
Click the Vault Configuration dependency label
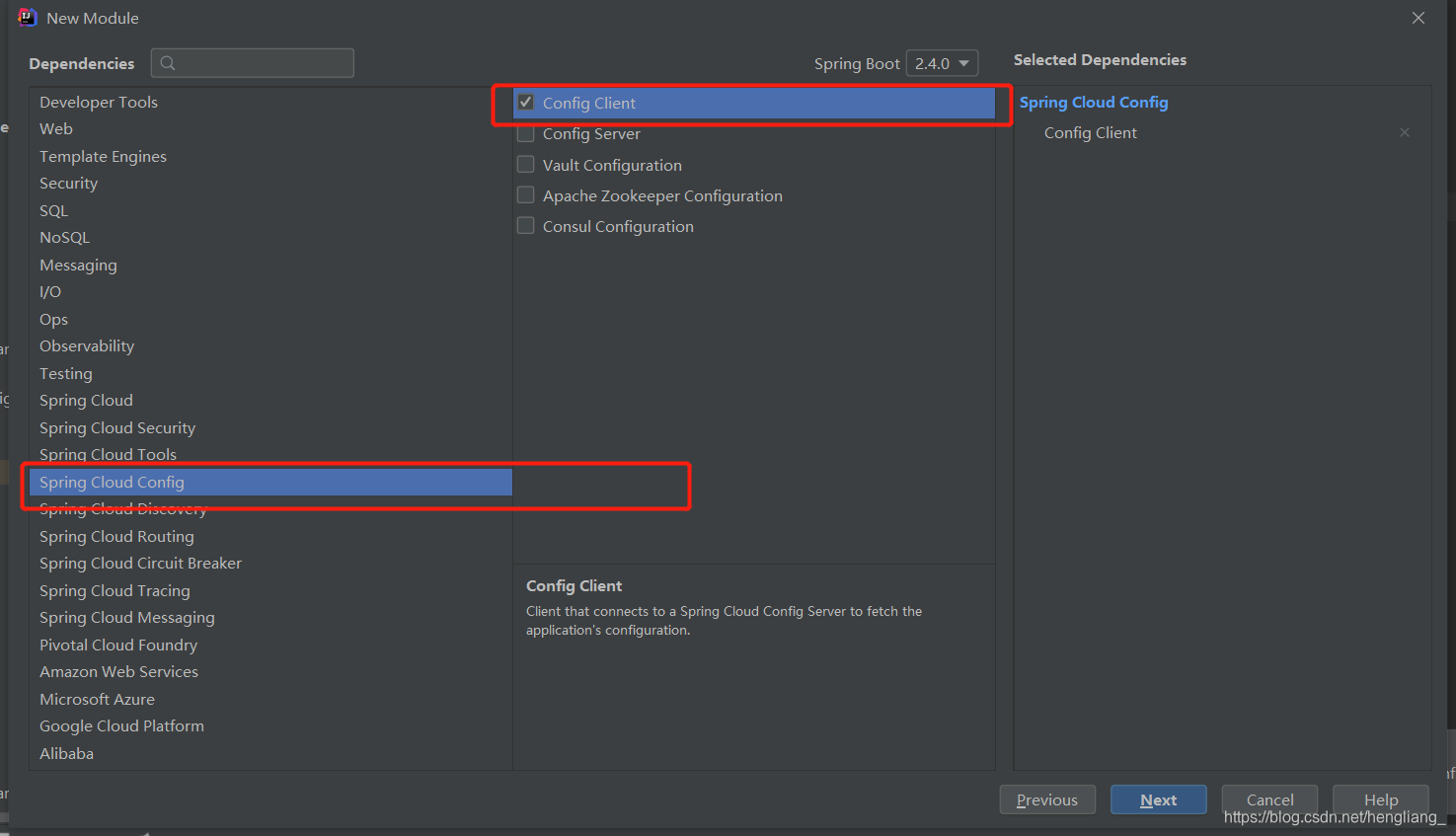click(612, 165)
